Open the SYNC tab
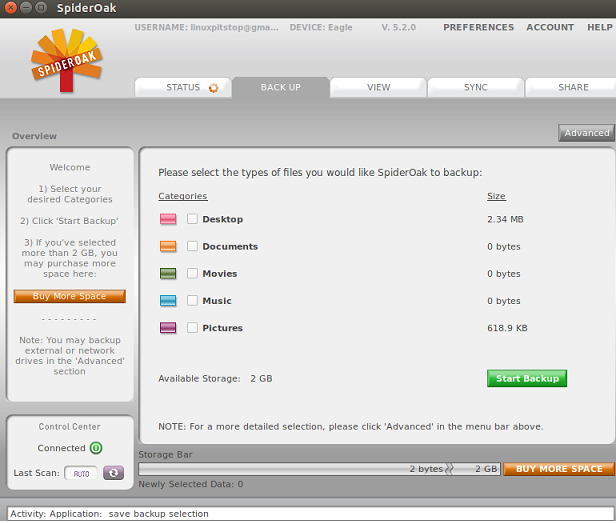The width and height of the screenshot is (616, 523). (475, 87)
